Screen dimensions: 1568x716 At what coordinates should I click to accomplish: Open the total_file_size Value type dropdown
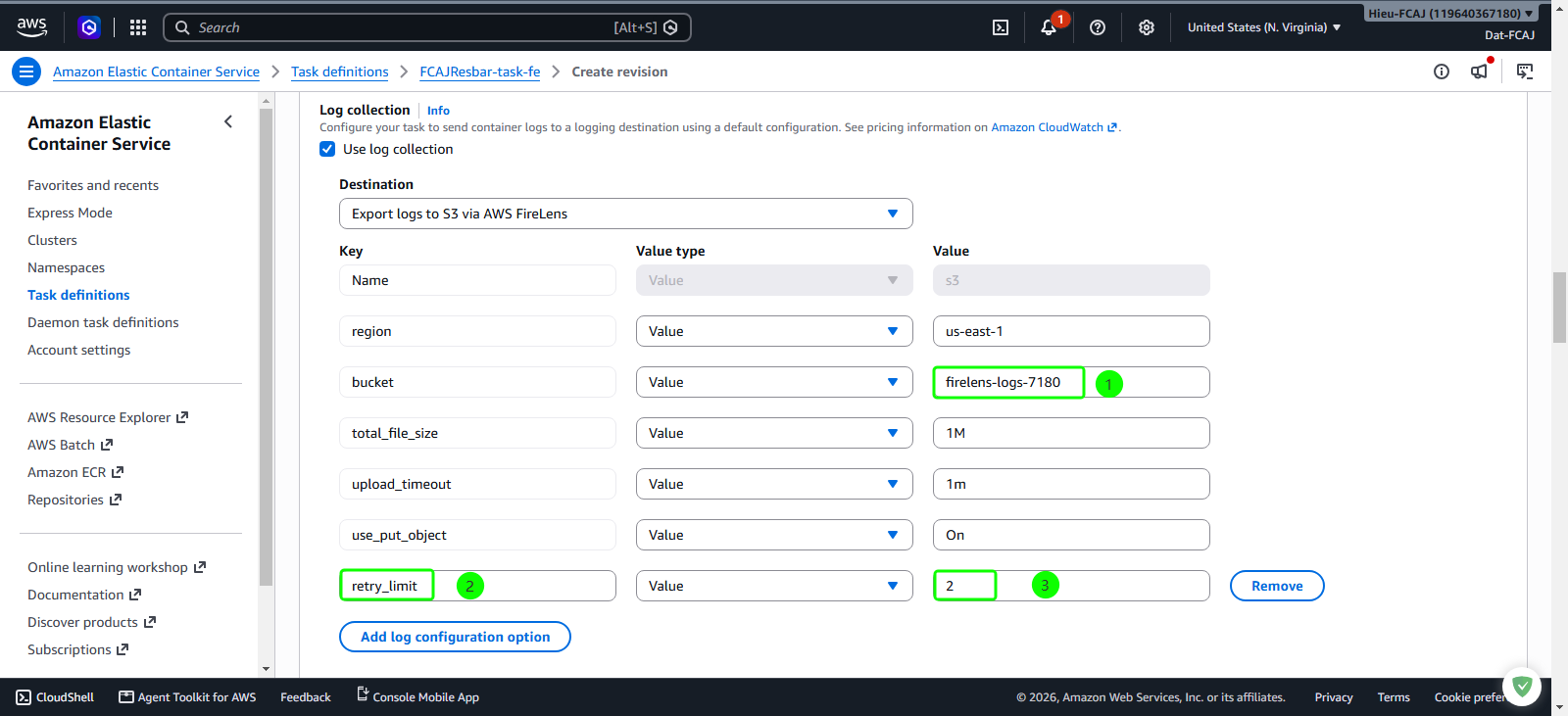point(774,433)
